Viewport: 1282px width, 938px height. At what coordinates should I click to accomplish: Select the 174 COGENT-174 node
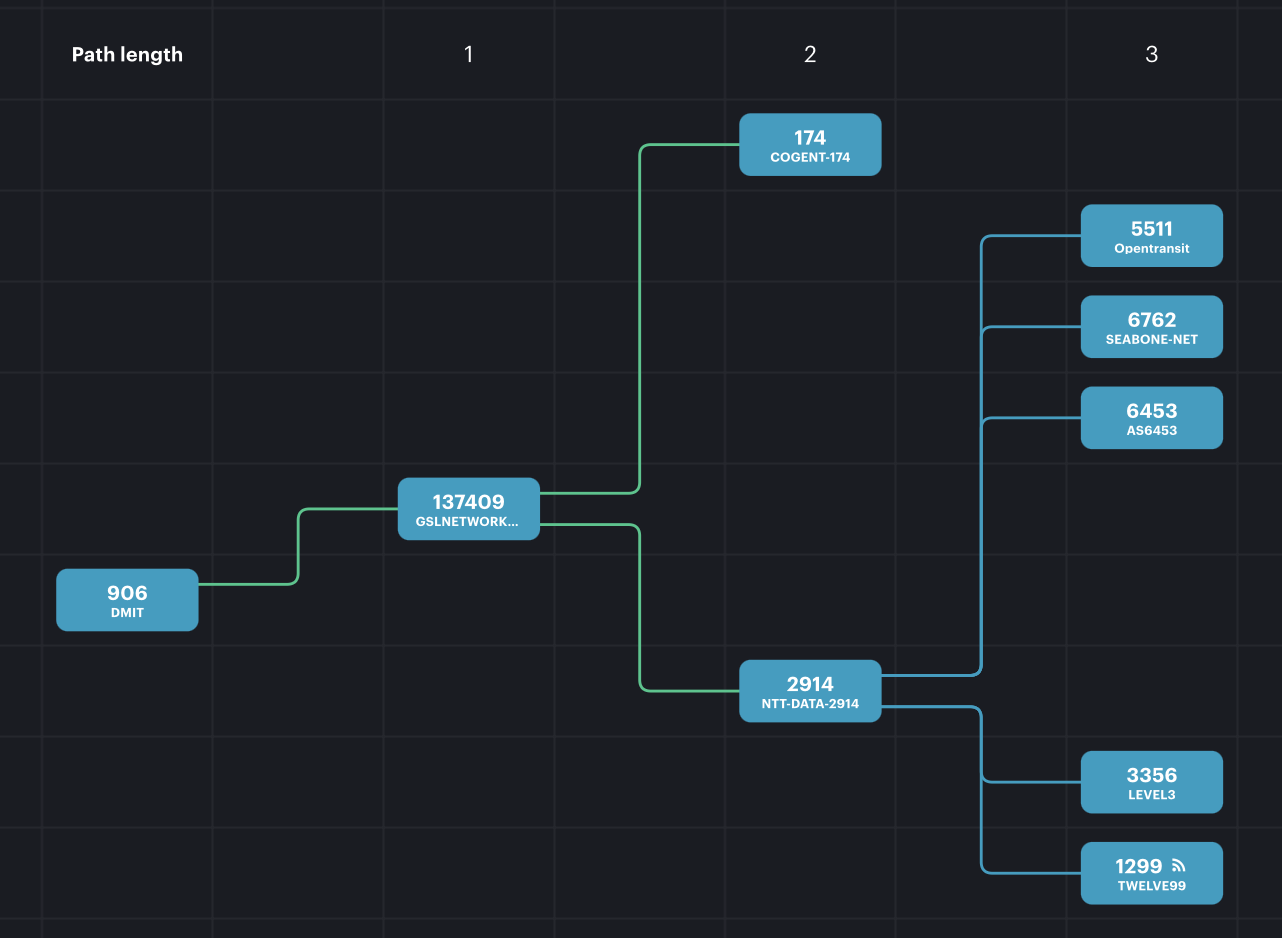(x=810, y=145)
